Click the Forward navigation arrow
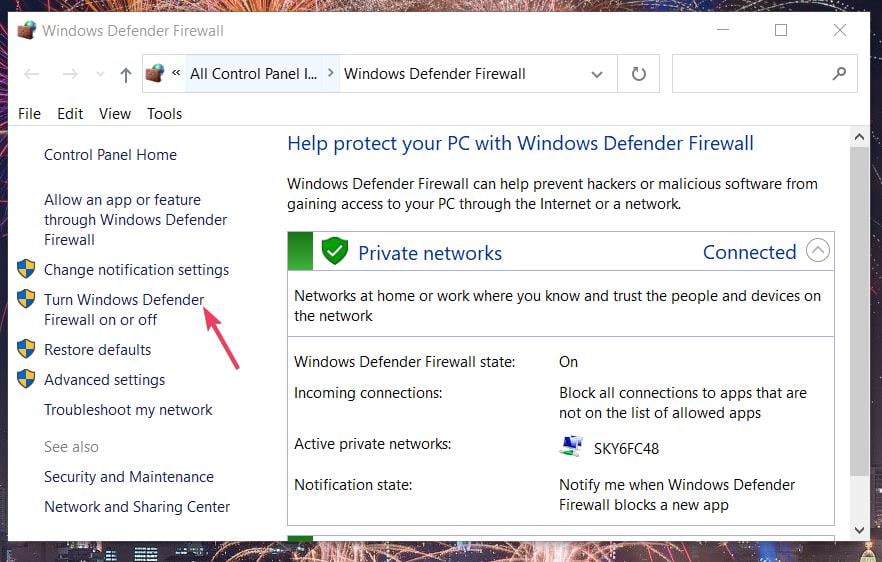882x562 pixels. point(70,74)
